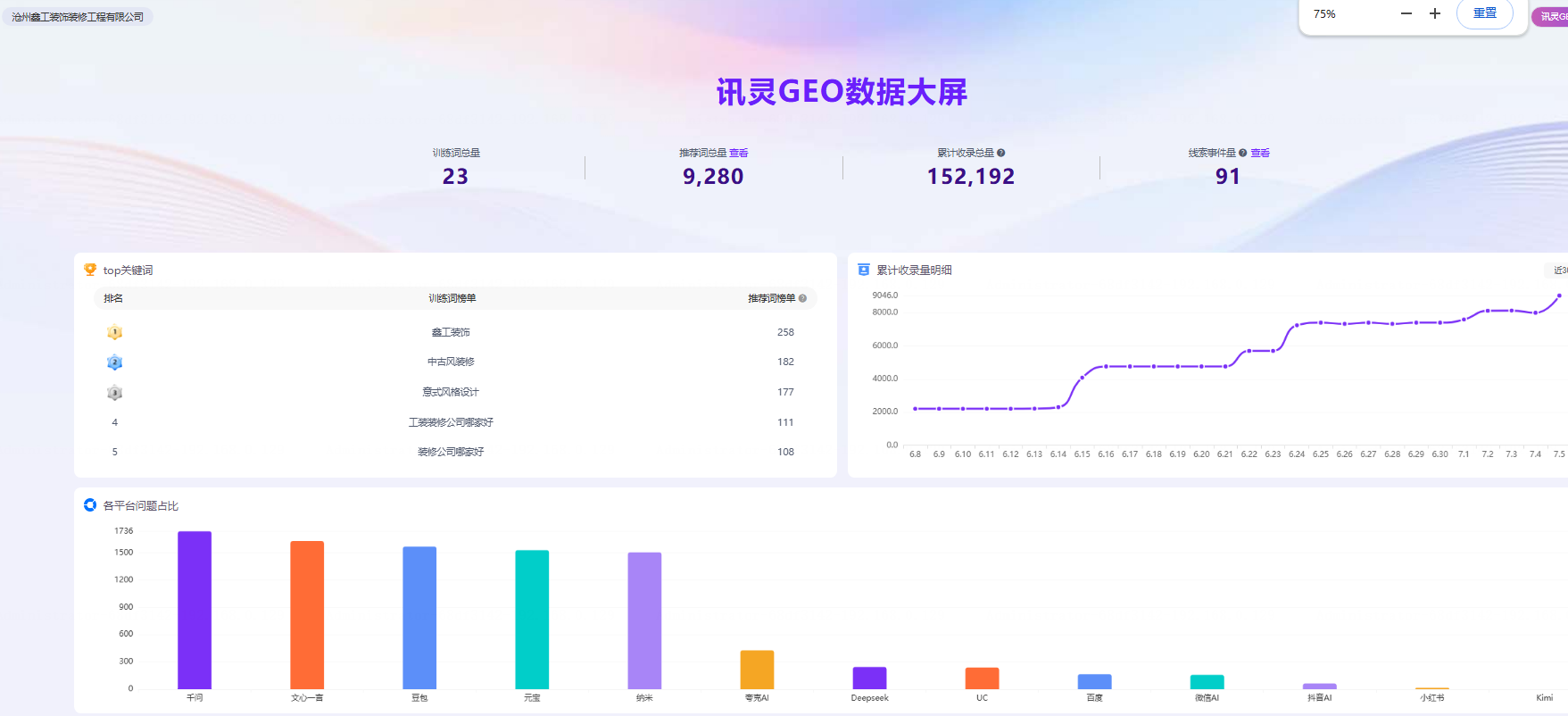Click the 百度 axis label
The image size is (1568, 716).
tap(1094, 698)
